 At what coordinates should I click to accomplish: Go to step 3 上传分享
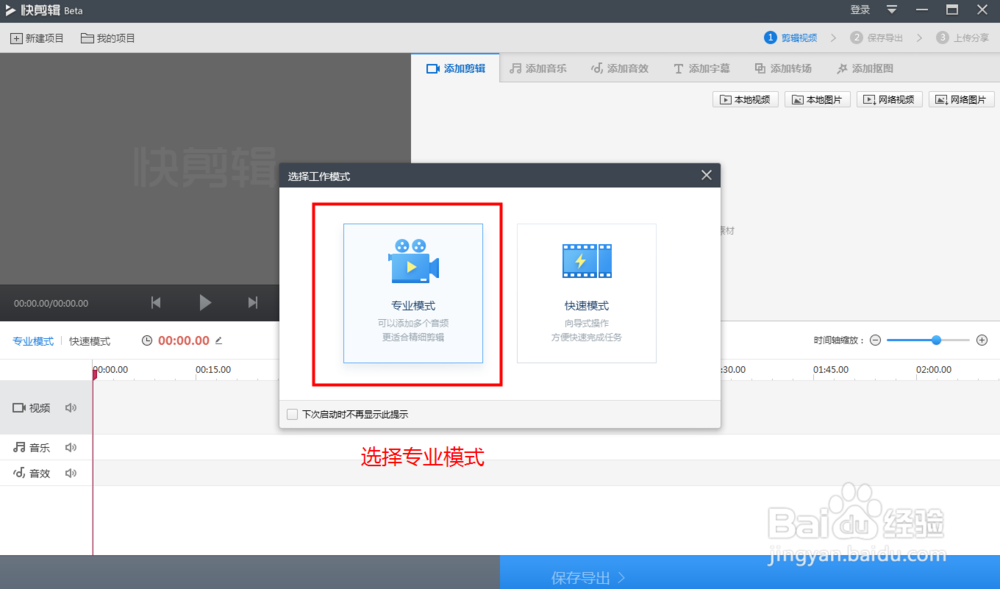(963, 38)
